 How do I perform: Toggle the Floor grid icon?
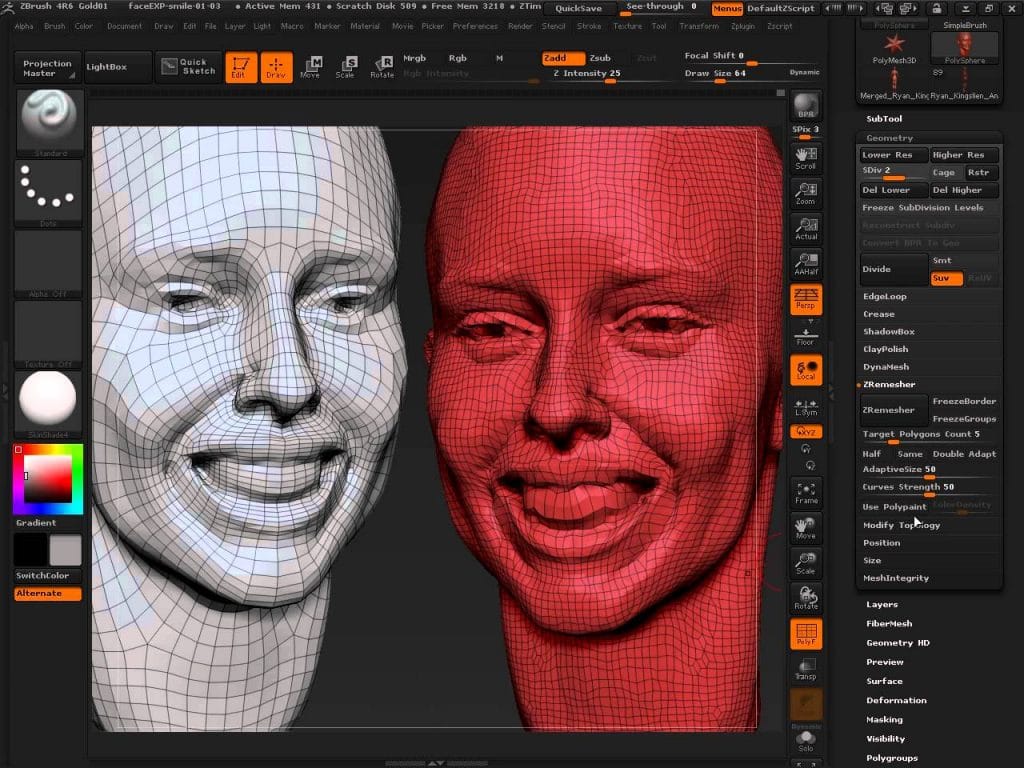click(806, 335)
